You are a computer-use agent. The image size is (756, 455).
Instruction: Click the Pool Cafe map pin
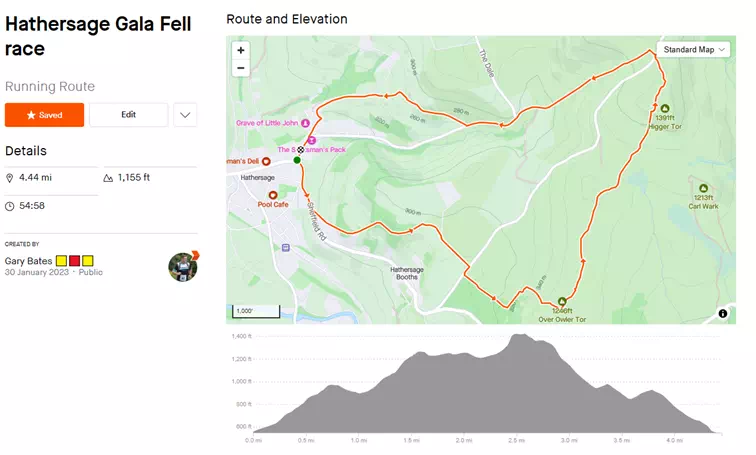[271, 195]
